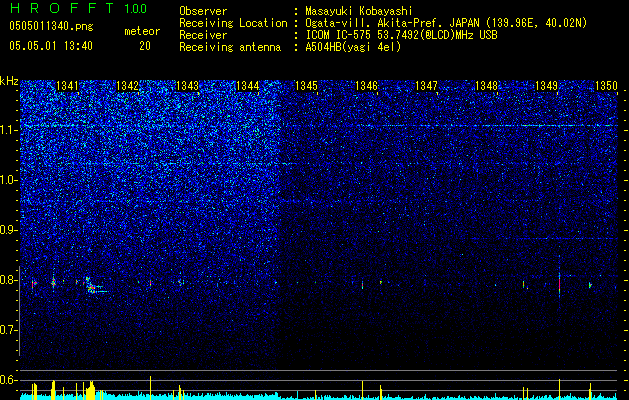
Task: Click the 1345 time marker
Action: tap(306, 86)
